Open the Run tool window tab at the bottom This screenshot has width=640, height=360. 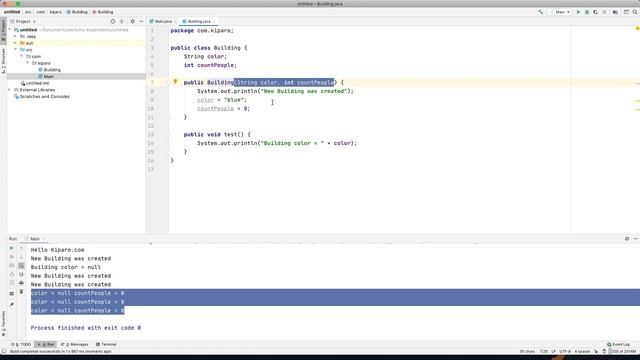click(46, 344)
